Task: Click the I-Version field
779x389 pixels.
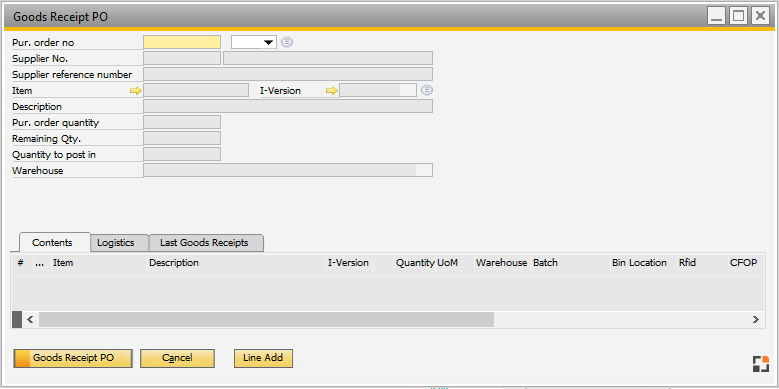Action: pyautogui.click(x=378, y=90)
